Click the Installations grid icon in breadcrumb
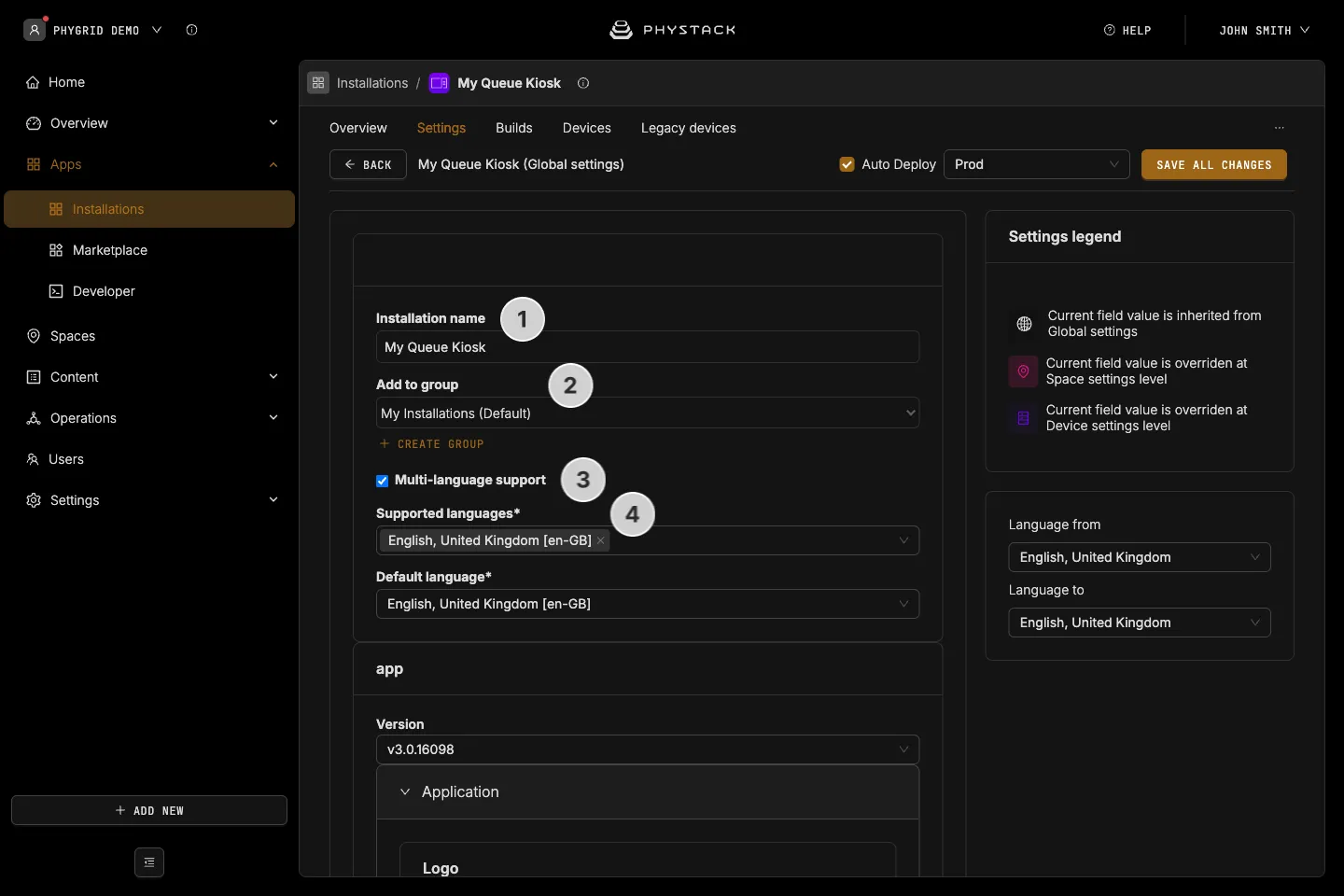 [318, 83]
